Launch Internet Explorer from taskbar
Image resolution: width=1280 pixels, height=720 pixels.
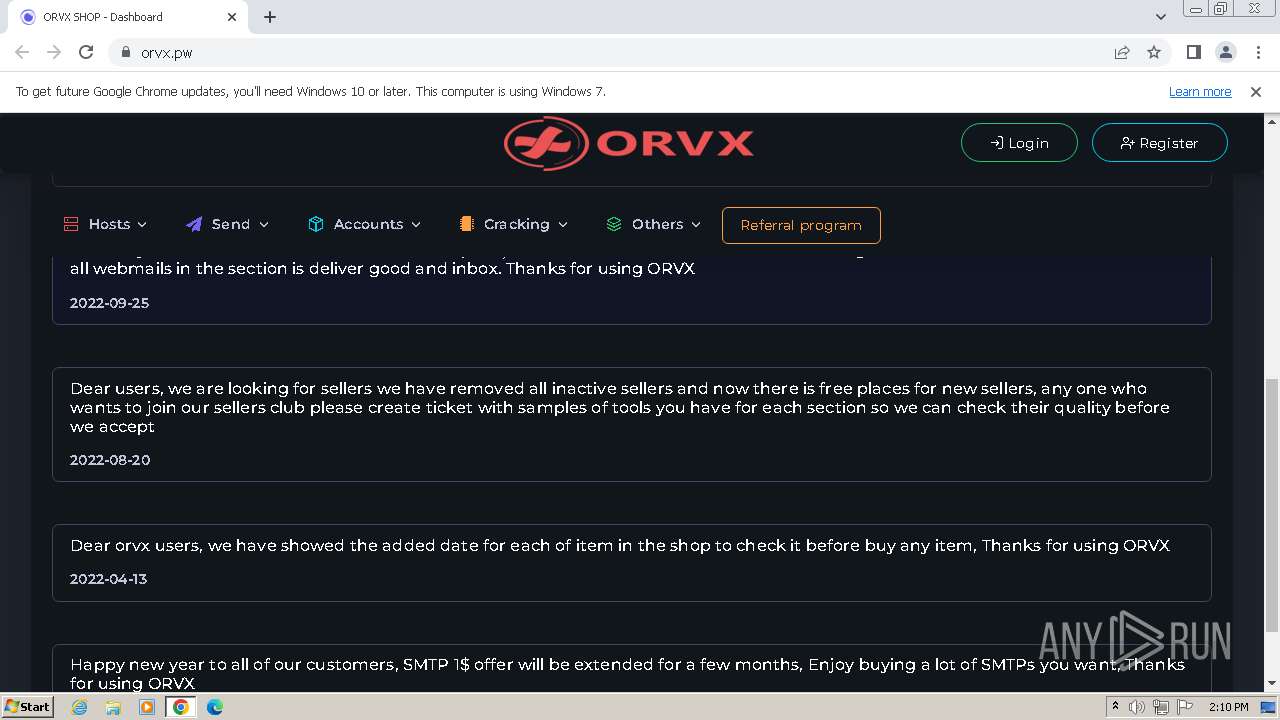coord(80,707)
